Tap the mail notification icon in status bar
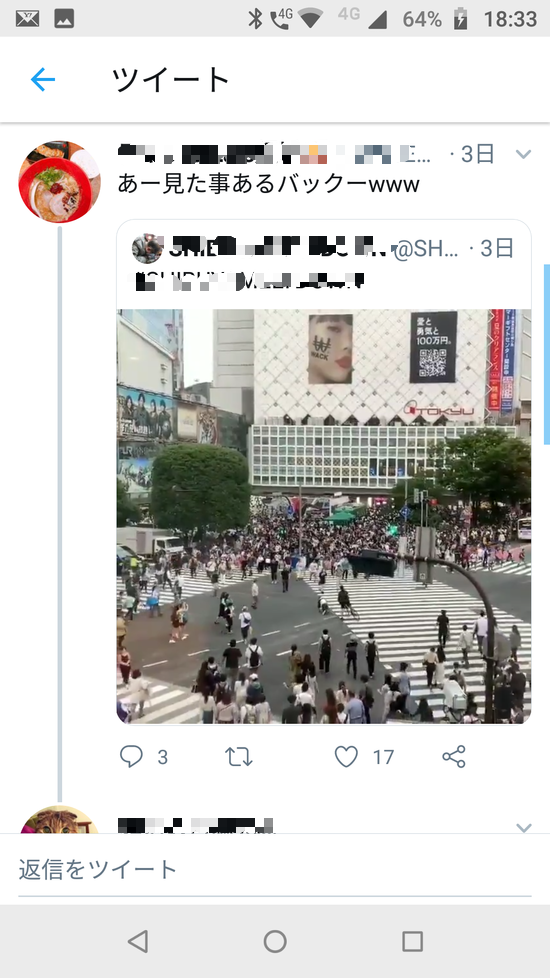 27,19
